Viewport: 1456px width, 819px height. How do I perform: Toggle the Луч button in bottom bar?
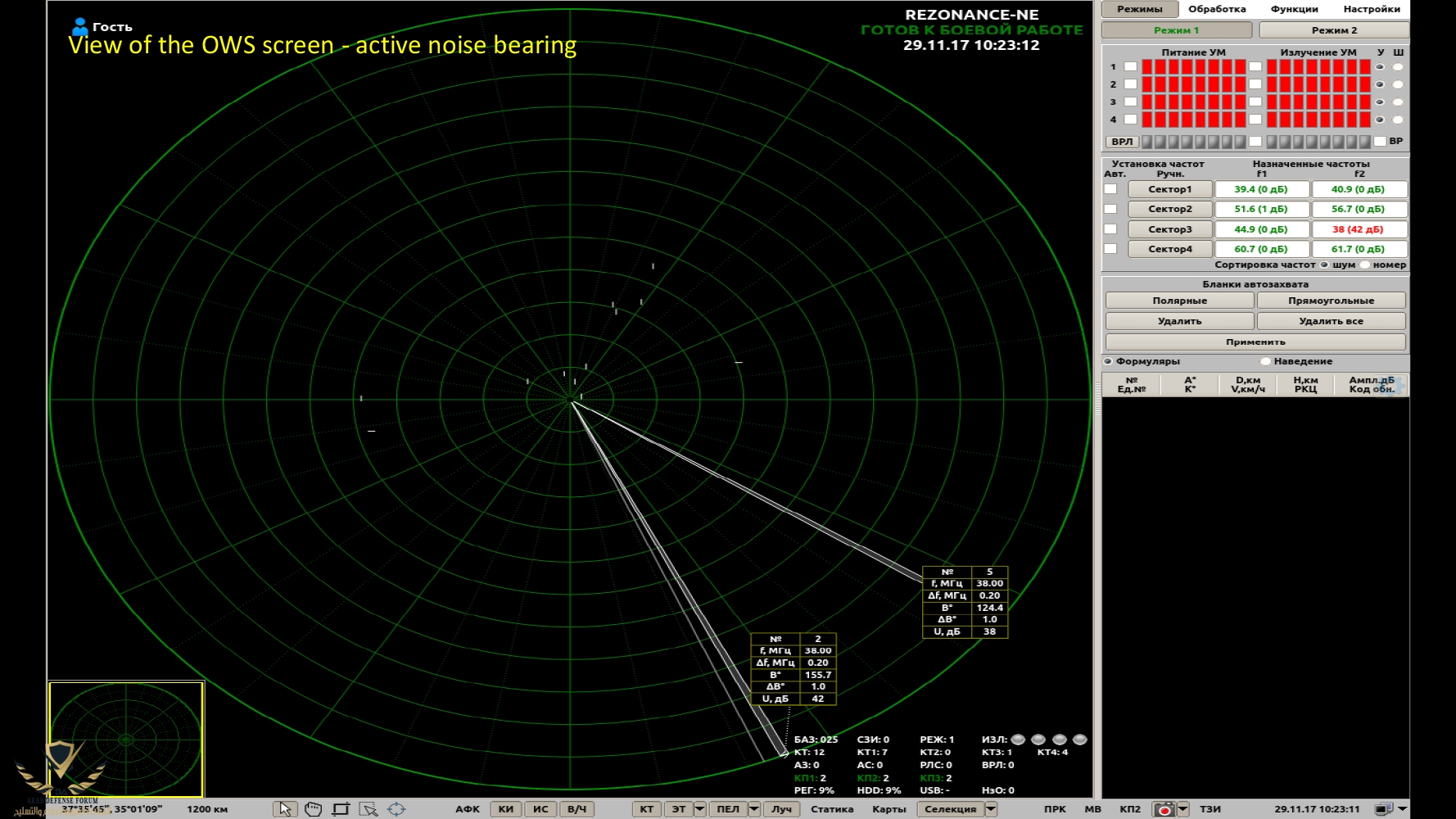pyautogui.click(x=782, y=809)
